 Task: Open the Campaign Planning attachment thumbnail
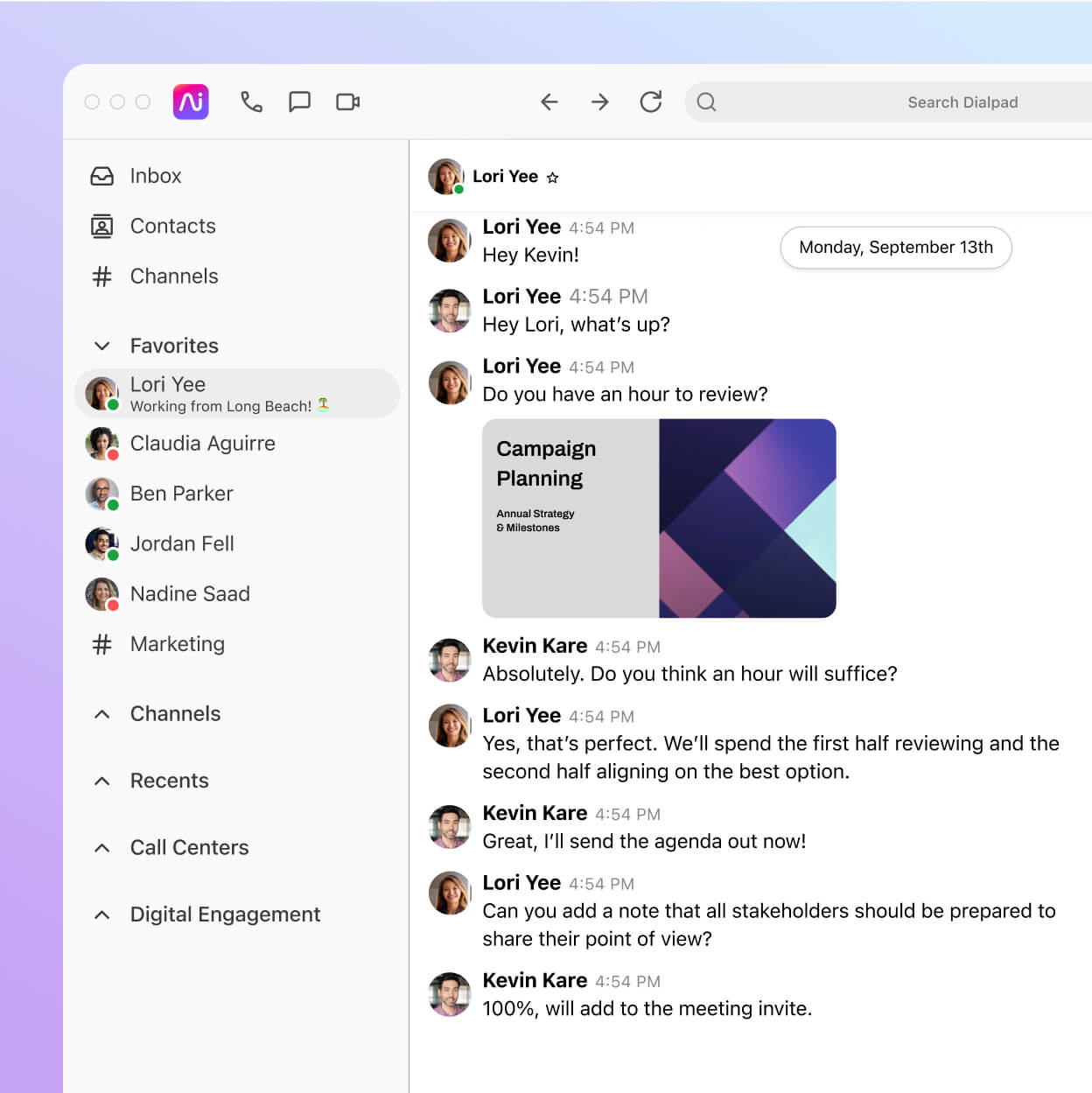(659, 518)
